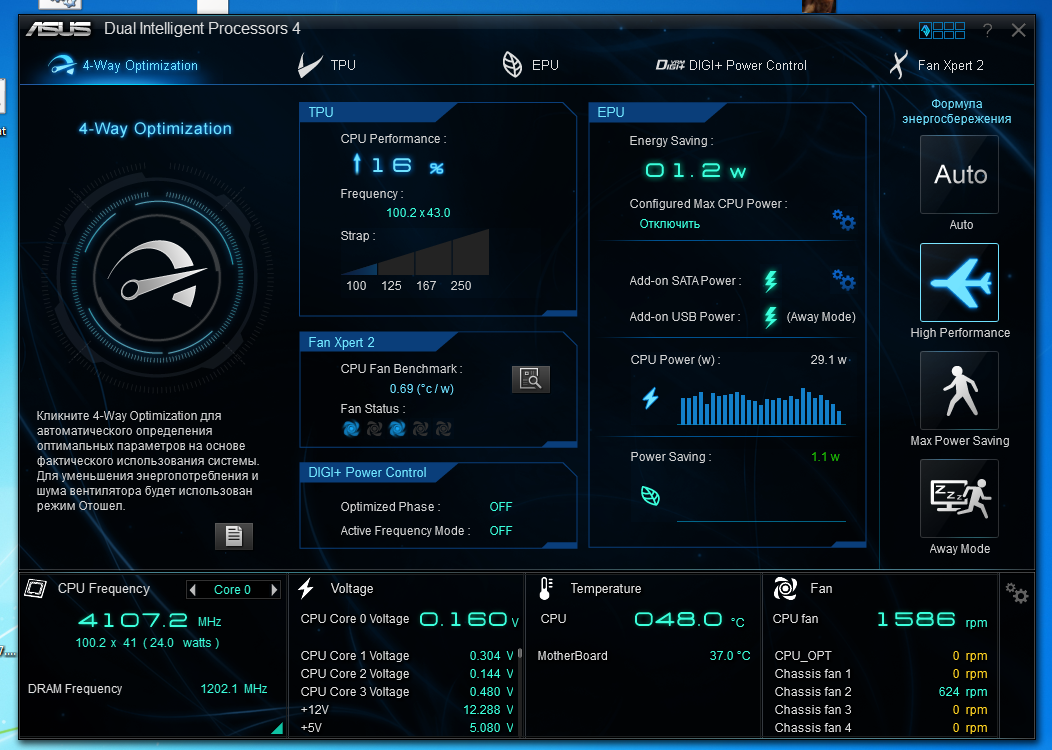
Task: Click the CPU Power bar graph
Action: (x=761, y=407)
